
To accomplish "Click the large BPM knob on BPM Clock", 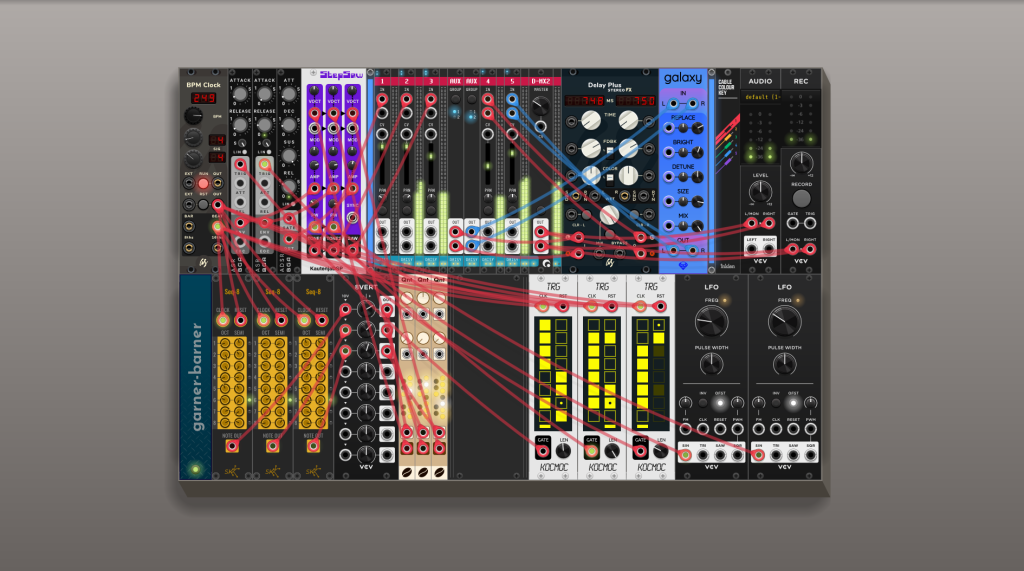I will coord(193,116).
